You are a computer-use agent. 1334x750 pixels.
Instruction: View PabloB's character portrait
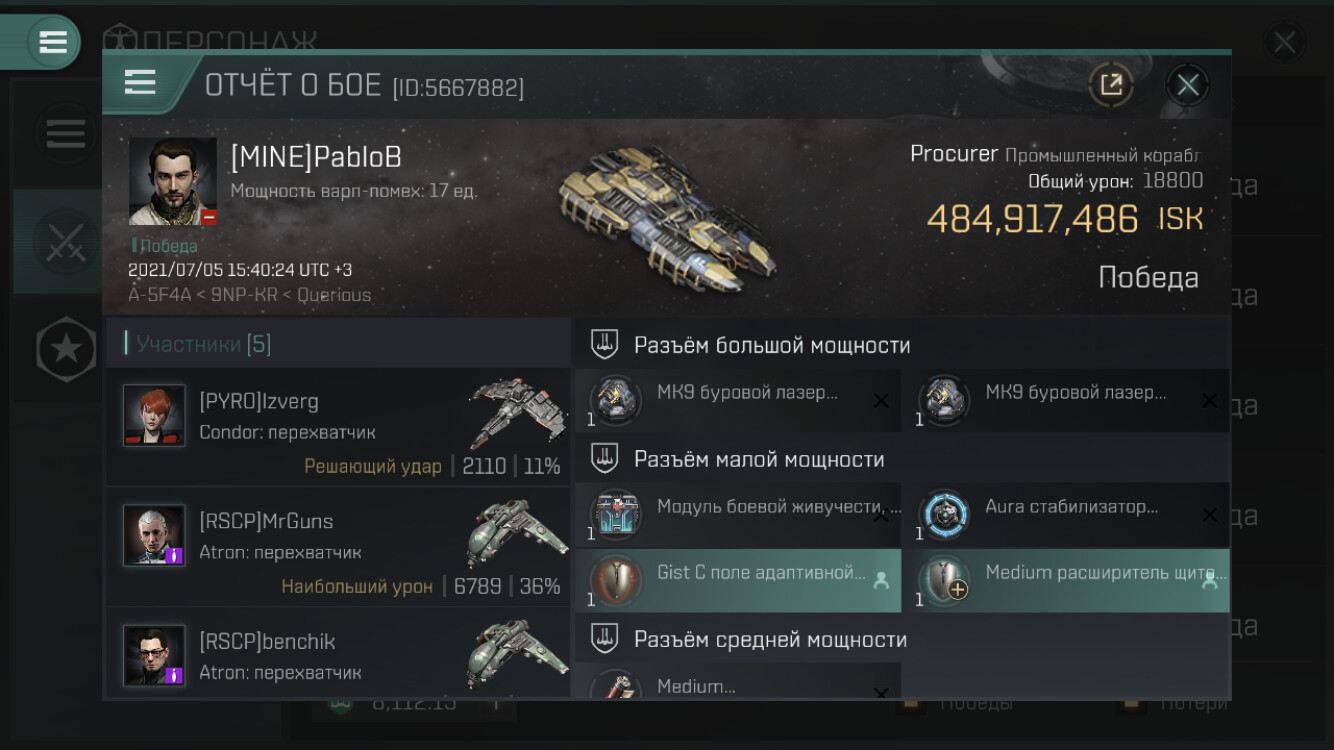pos(173,181)
